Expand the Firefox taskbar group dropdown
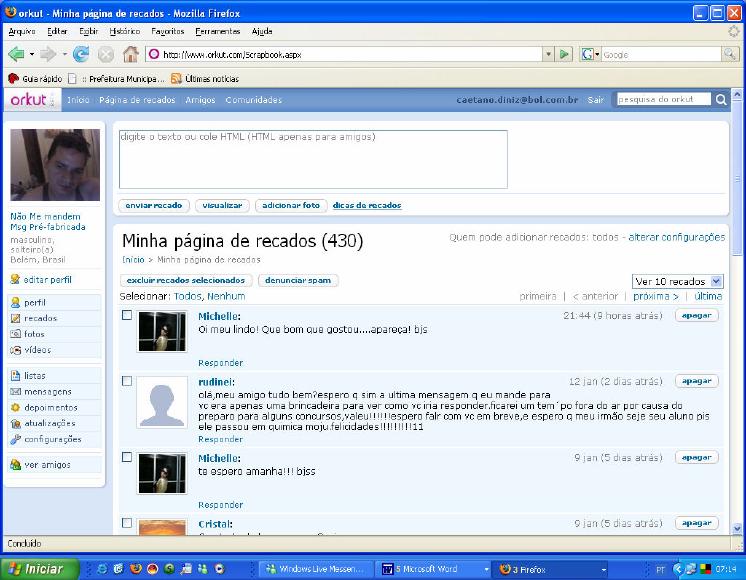Viewport: 746px width, 580px height. [x=603, y=569]
